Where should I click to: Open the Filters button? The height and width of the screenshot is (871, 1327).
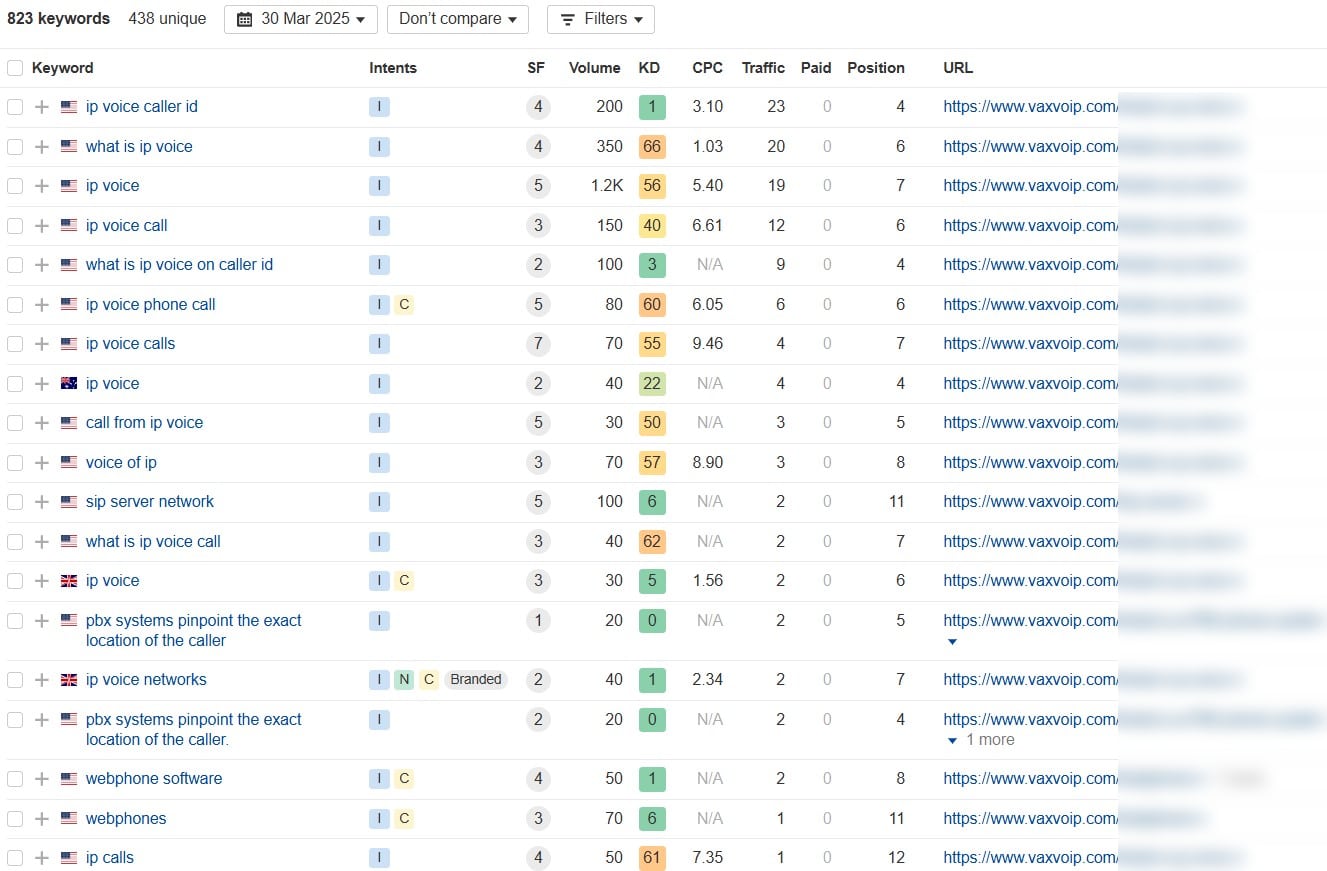click(601, 19)
